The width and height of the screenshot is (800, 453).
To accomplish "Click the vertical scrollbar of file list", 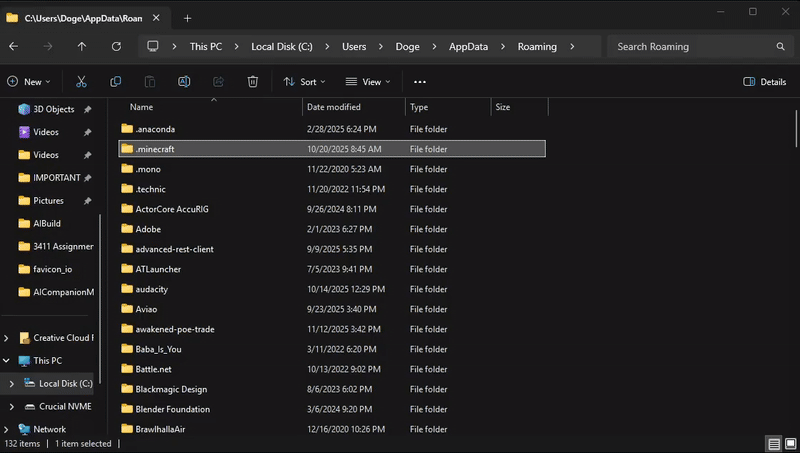I will click(x=795, y=128).
